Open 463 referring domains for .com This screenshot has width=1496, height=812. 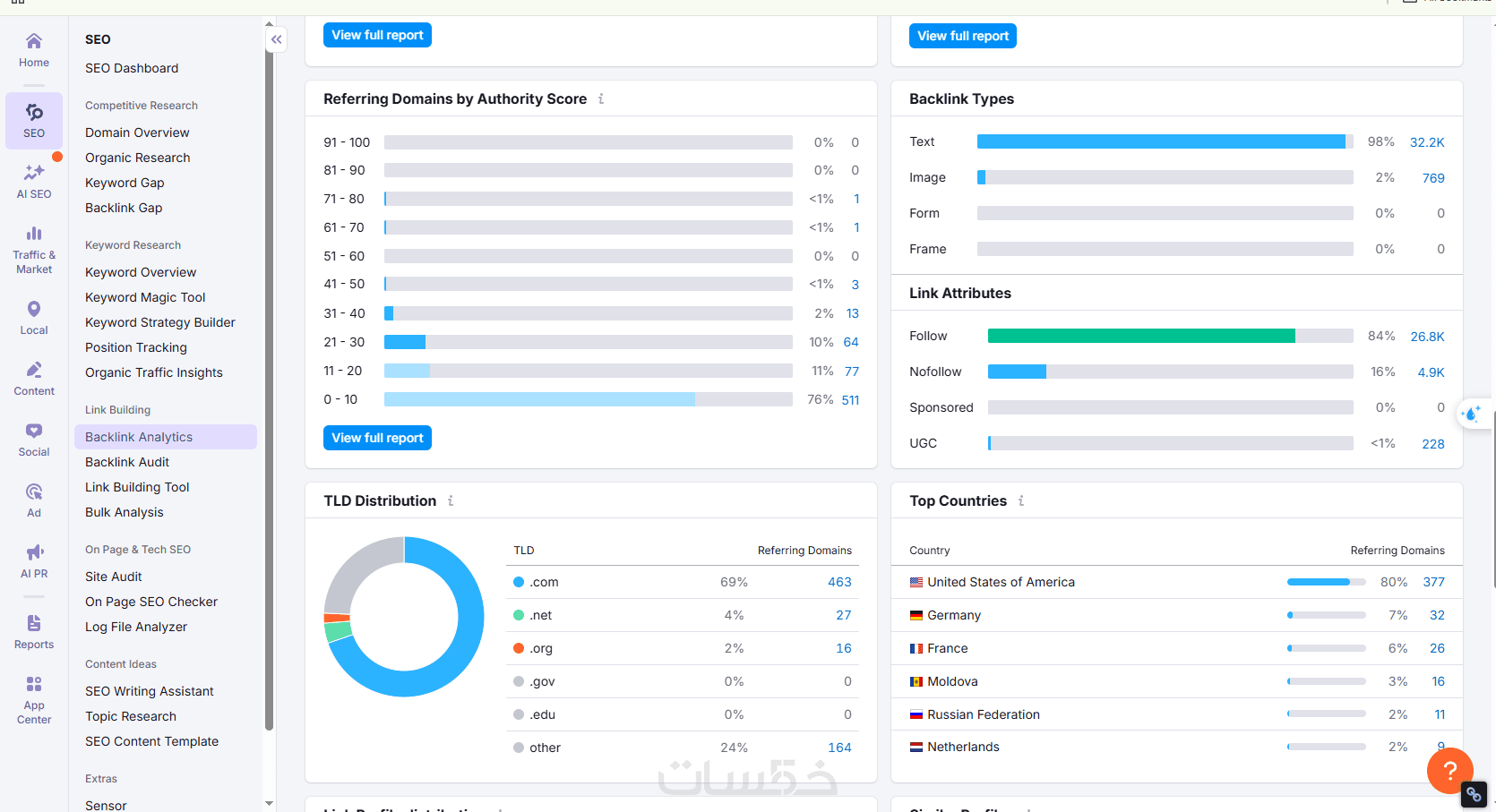pos(839,582)
